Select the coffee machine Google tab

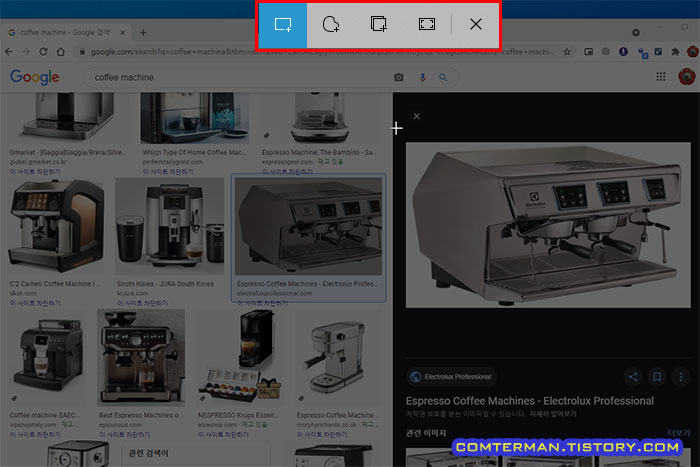pos(65,33)
